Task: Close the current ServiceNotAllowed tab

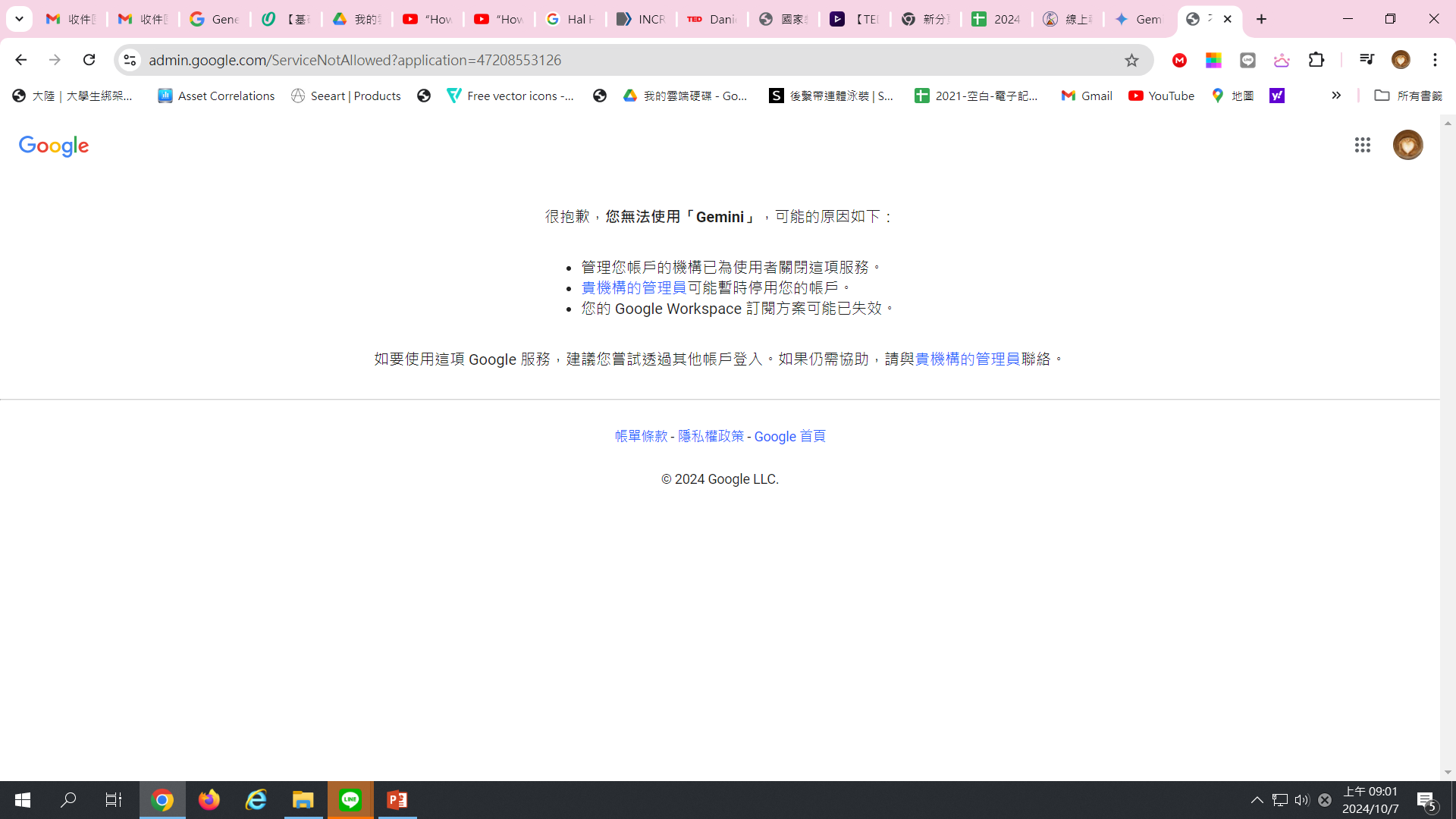Action: pos(1228,19)
